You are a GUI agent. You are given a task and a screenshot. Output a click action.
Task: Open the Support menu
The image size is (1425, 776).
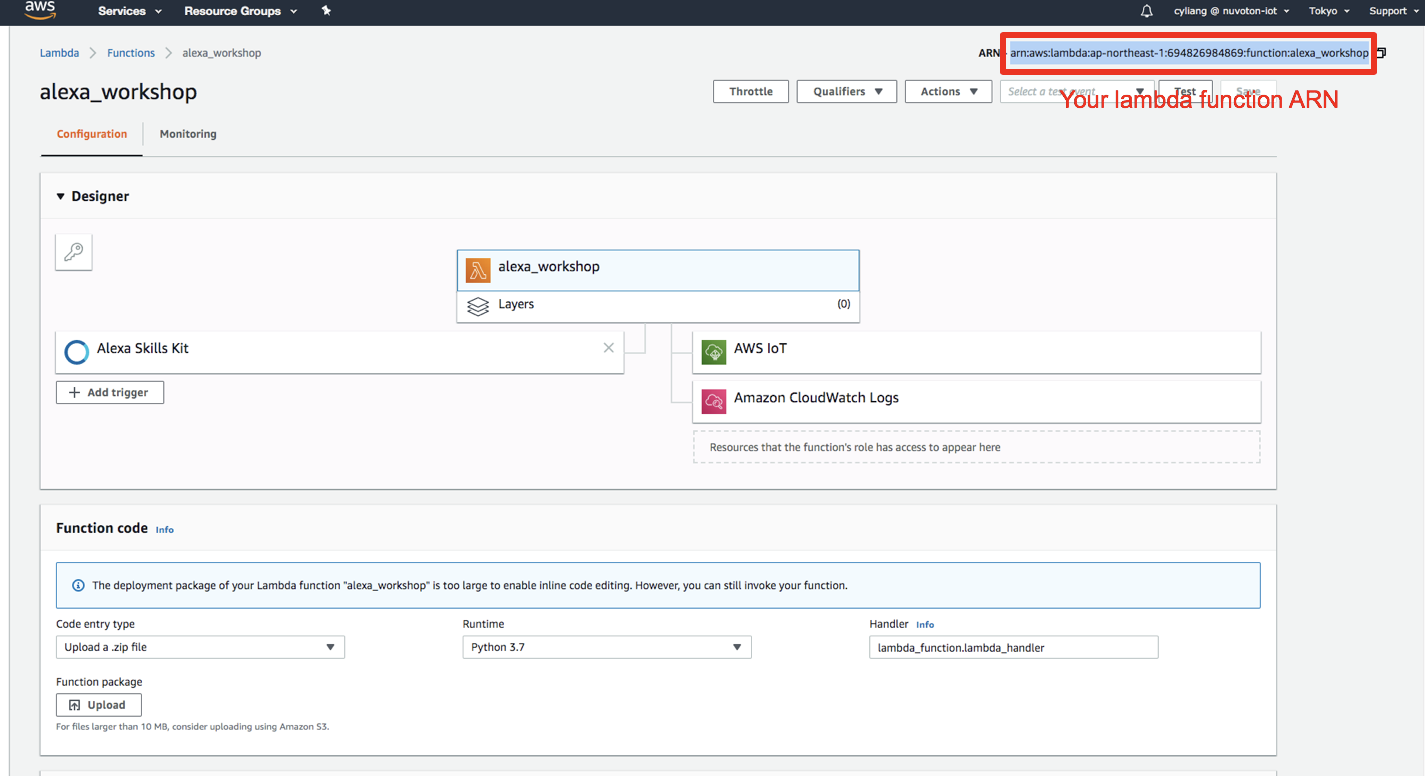pos(1394,11)
